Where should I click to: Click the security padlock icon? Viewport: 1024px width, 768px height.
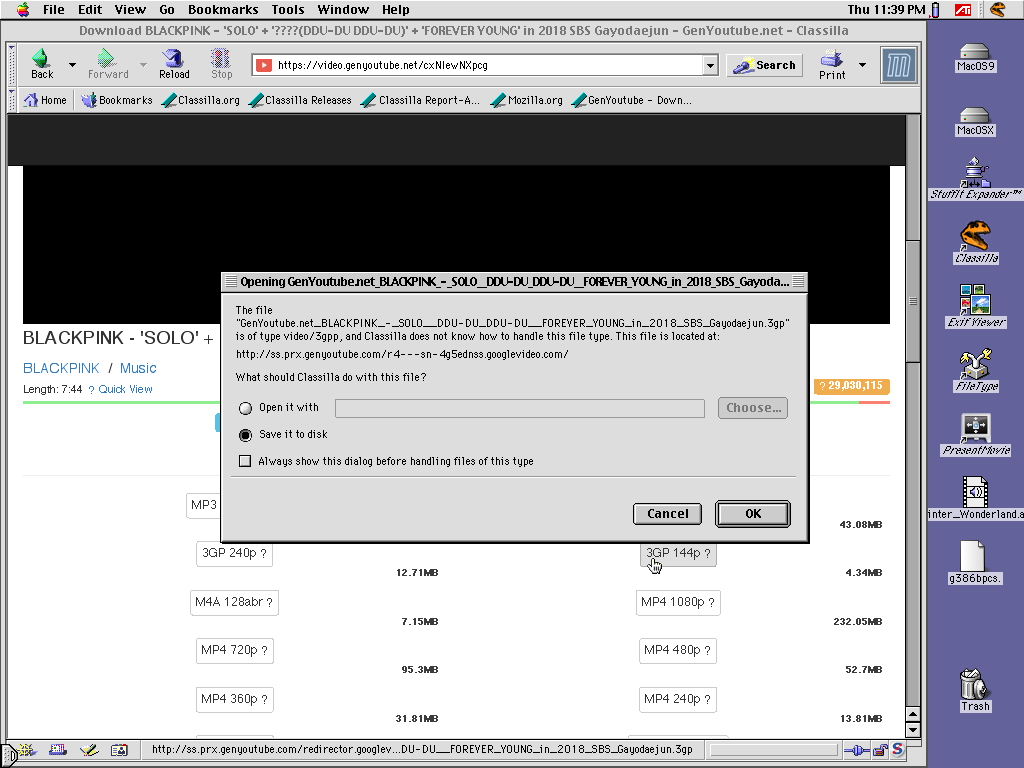(x=880, y=750)
